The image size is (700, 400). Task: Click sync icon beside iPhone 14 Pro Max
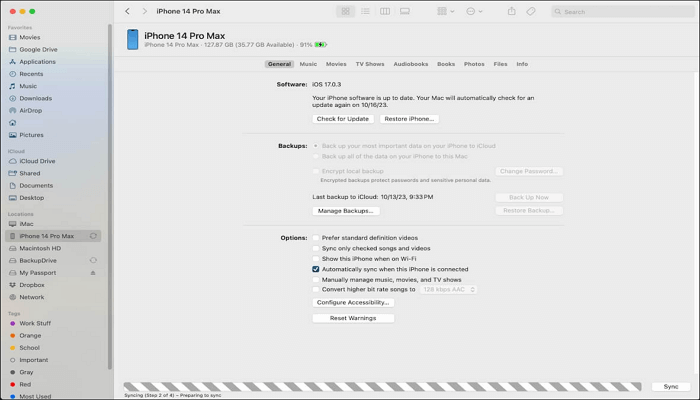click(x=93, y=236)
